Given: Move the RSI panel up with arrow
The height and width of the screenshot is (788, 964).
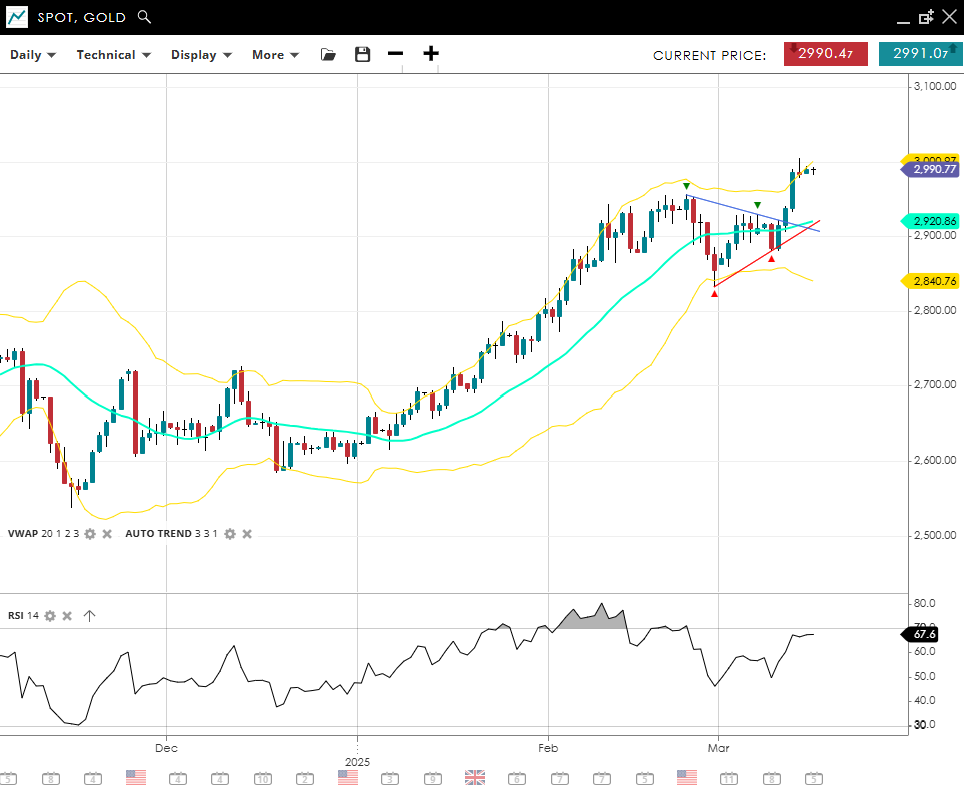Looking at the screenshot, I should coord(89,616).
